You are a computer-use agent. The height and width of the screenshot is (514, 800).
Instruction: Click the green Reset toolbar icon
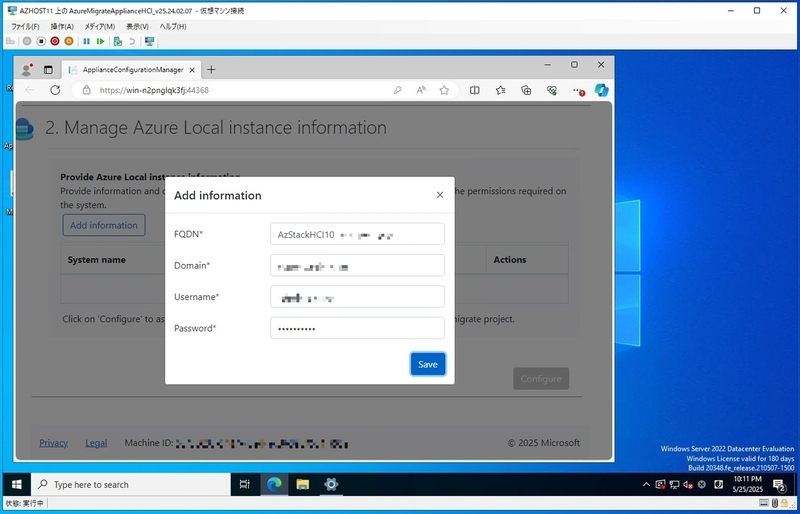click(101, 41)
